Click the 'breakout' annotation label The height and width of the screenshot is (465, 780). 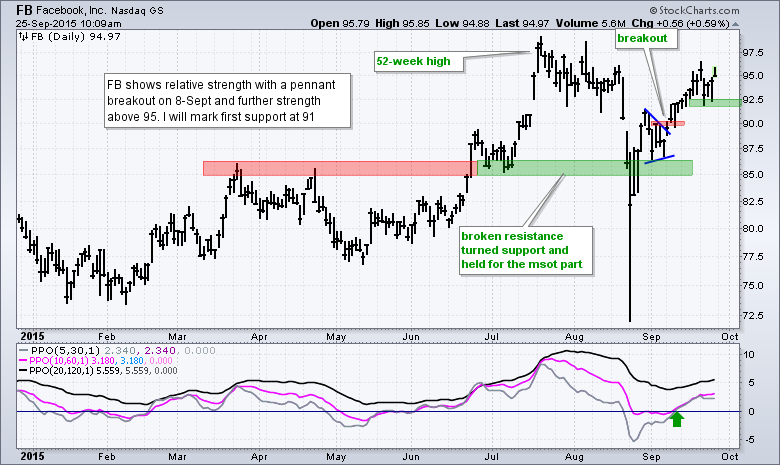point(646,38)
